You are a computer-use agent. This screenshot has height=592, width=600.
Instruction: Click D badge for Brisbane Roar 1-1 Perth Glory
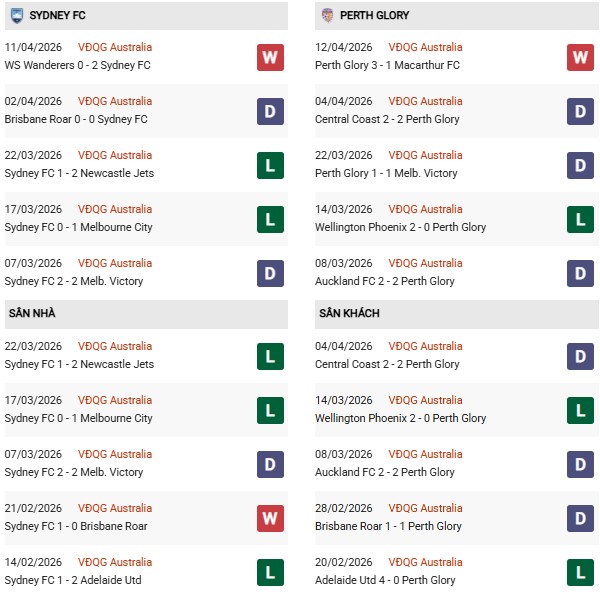[581, 518]
